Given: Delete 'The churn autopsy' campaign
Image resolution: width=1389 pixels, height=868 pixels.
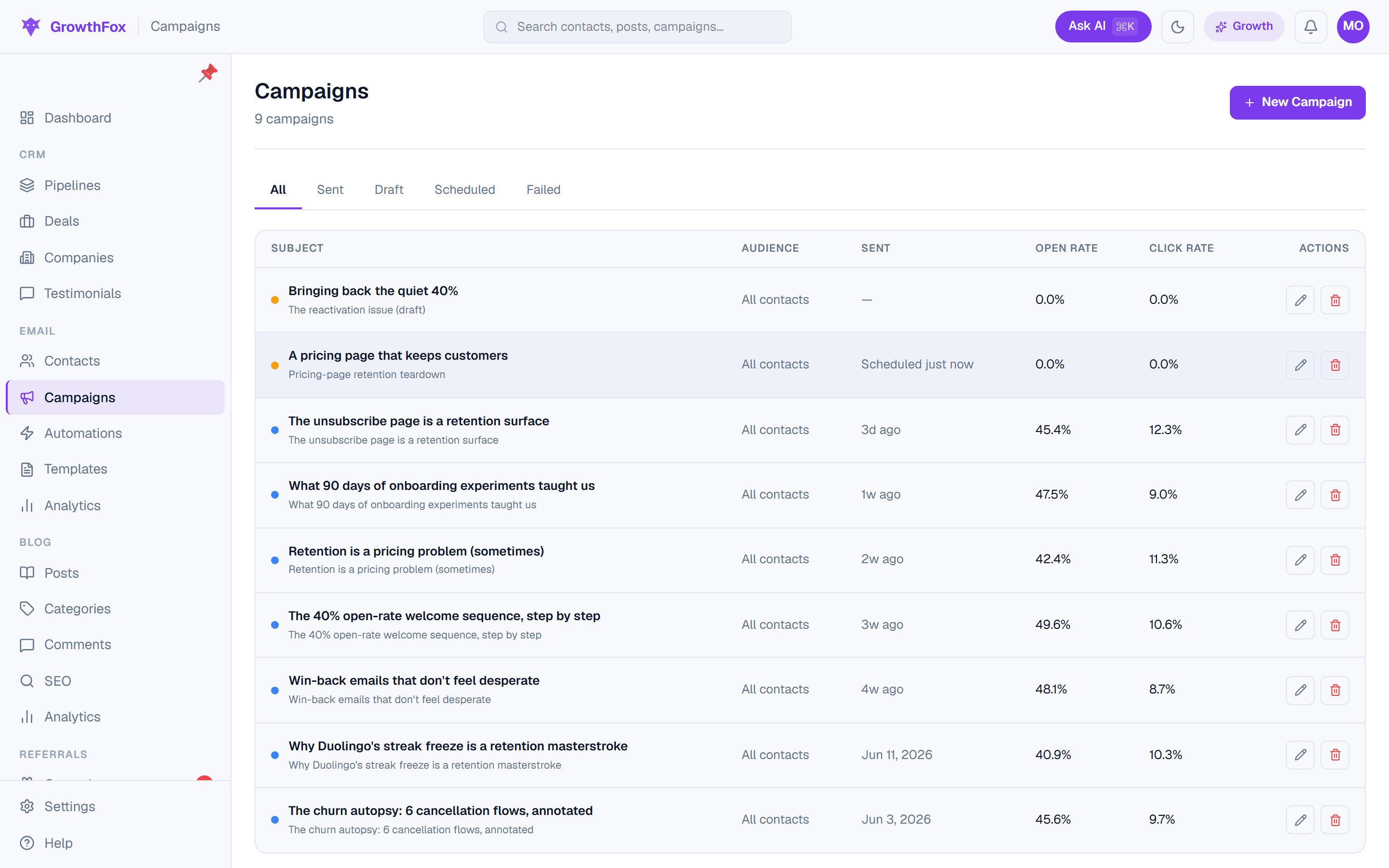Looking at the screenshot, I should pyautogui.click(x=1335, y=819).
